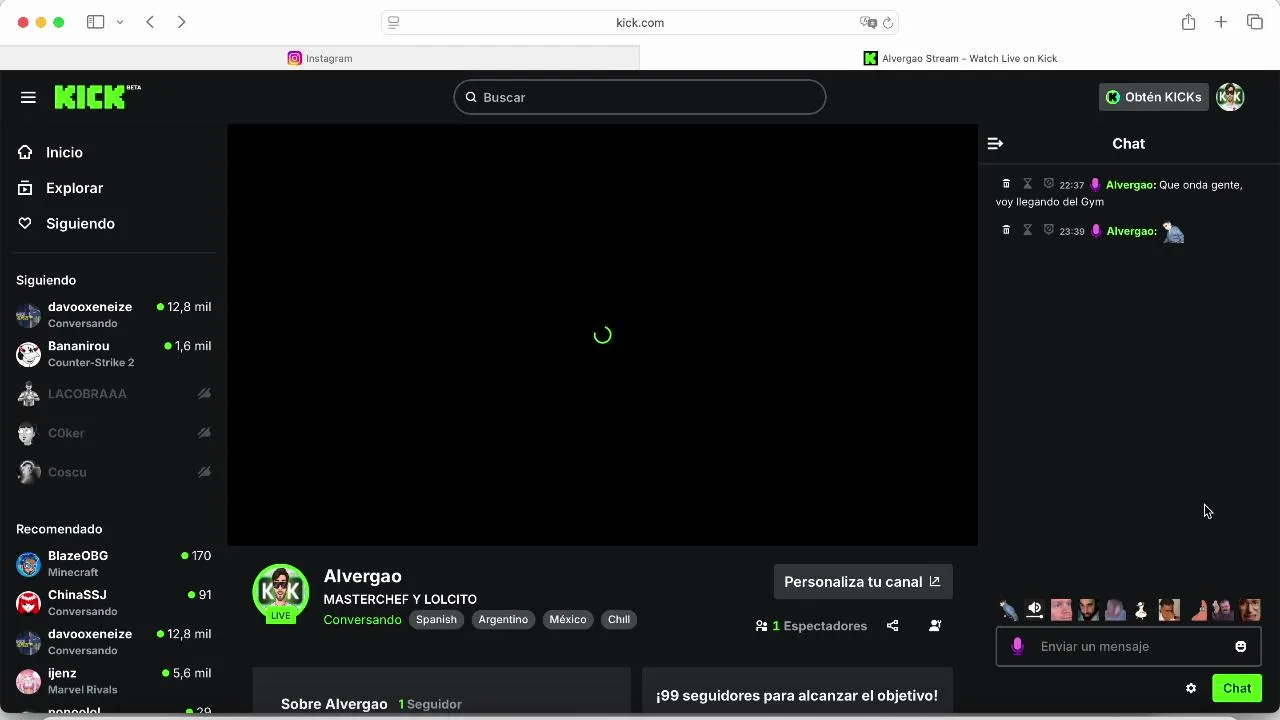This screenshot has width=1280, height=720.
Task: Click 1 Espectadores viewer count
Action: (812, 626)
